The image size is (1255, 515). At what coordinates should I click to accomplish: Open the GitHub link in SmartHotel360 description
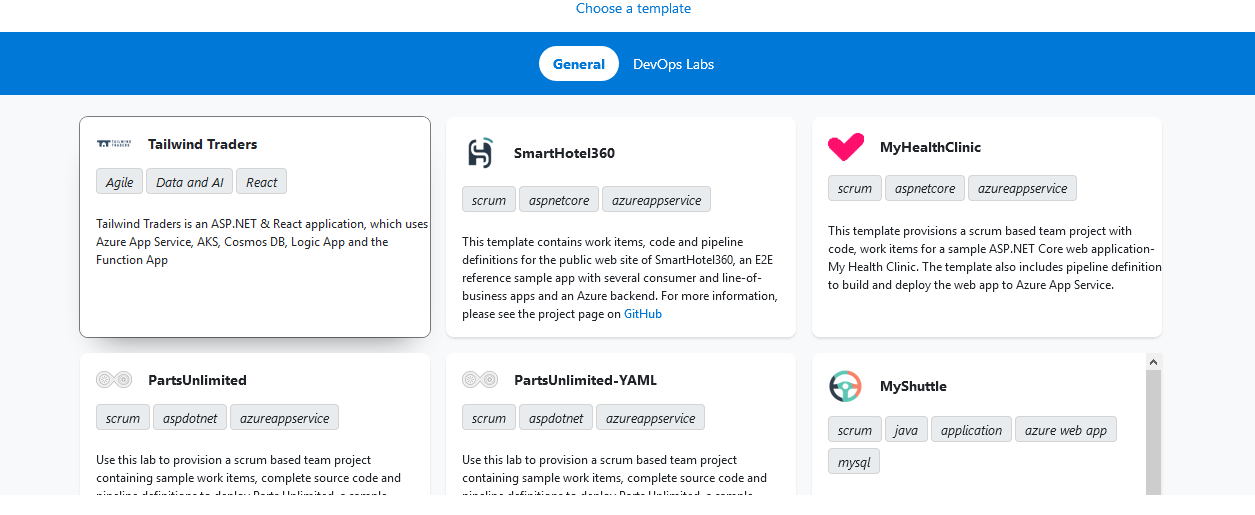pos(643,314)
